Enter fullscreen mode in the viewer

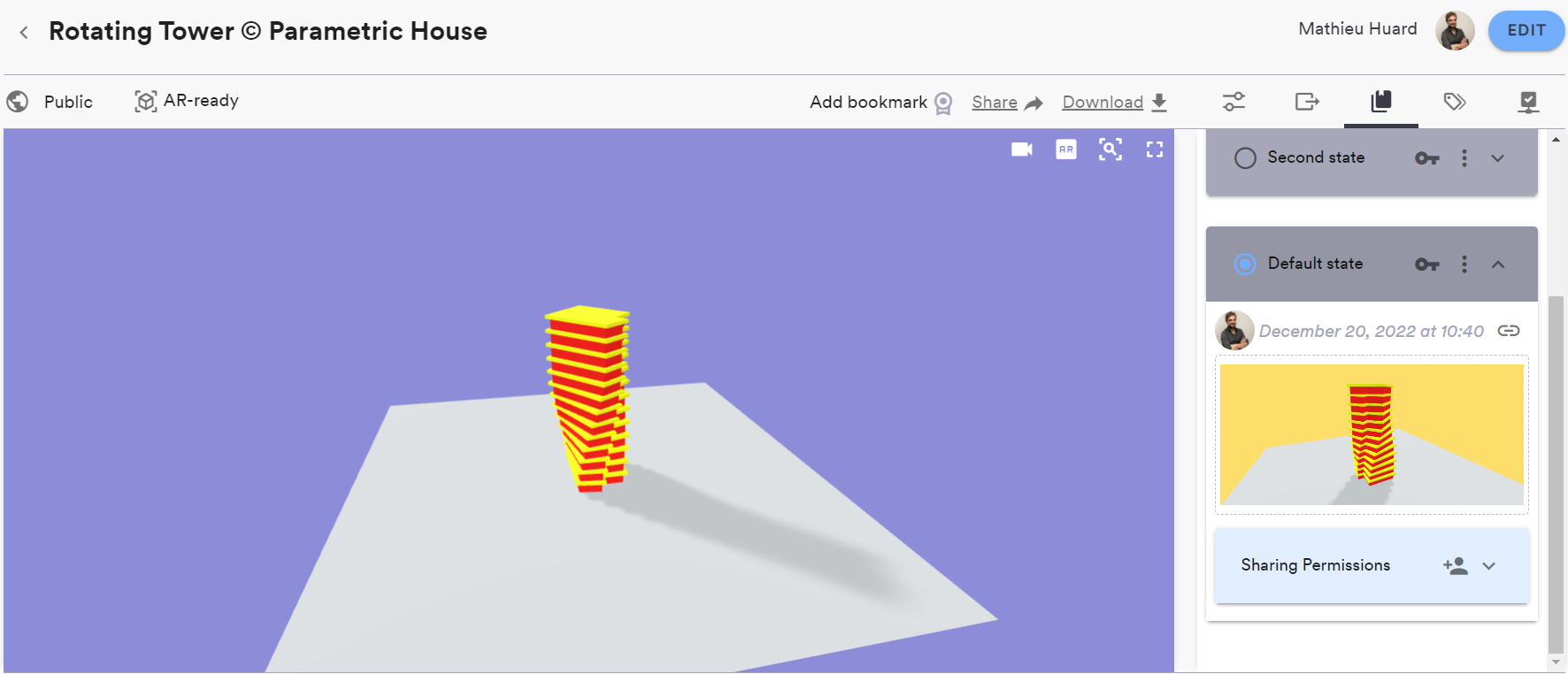coord(1155,149)
